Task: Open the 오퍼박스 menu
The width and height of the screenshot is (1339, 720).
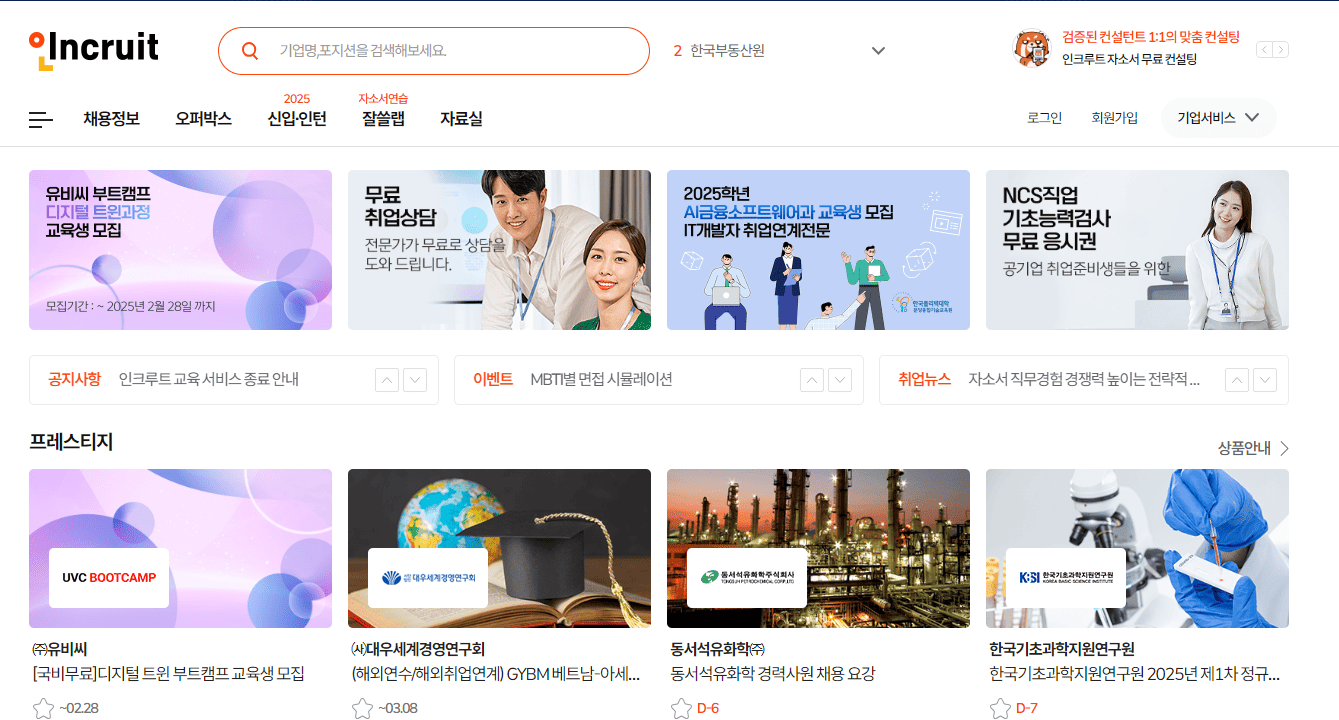Action: coord(203,119)
